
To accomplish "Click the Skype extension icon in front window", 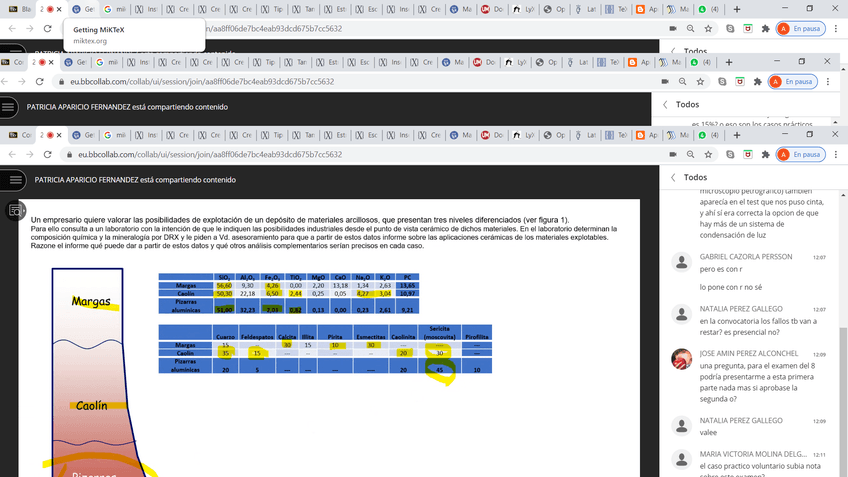I will [x=730, y=155].
